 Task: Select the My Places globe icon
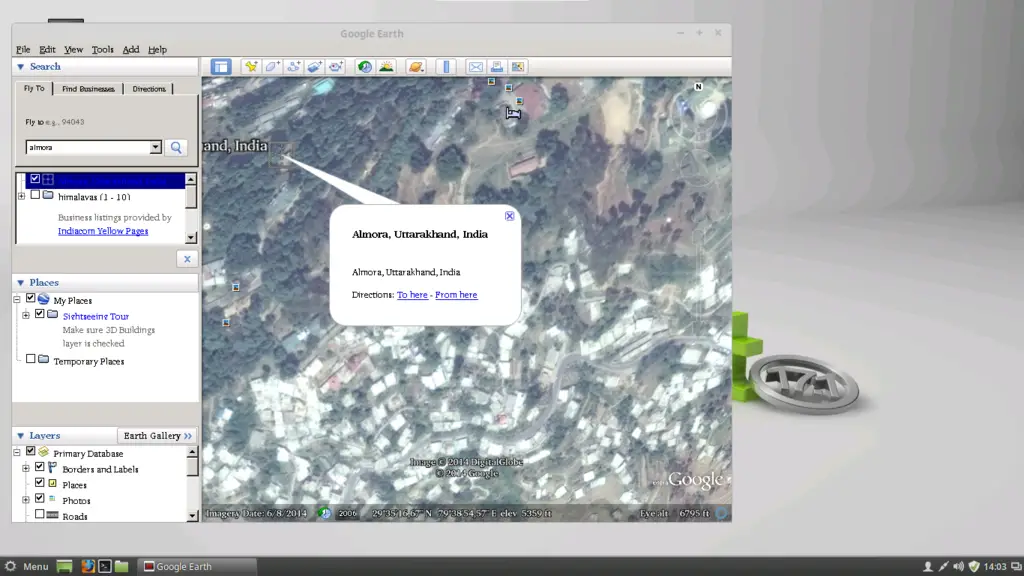(x=44, y=299)
